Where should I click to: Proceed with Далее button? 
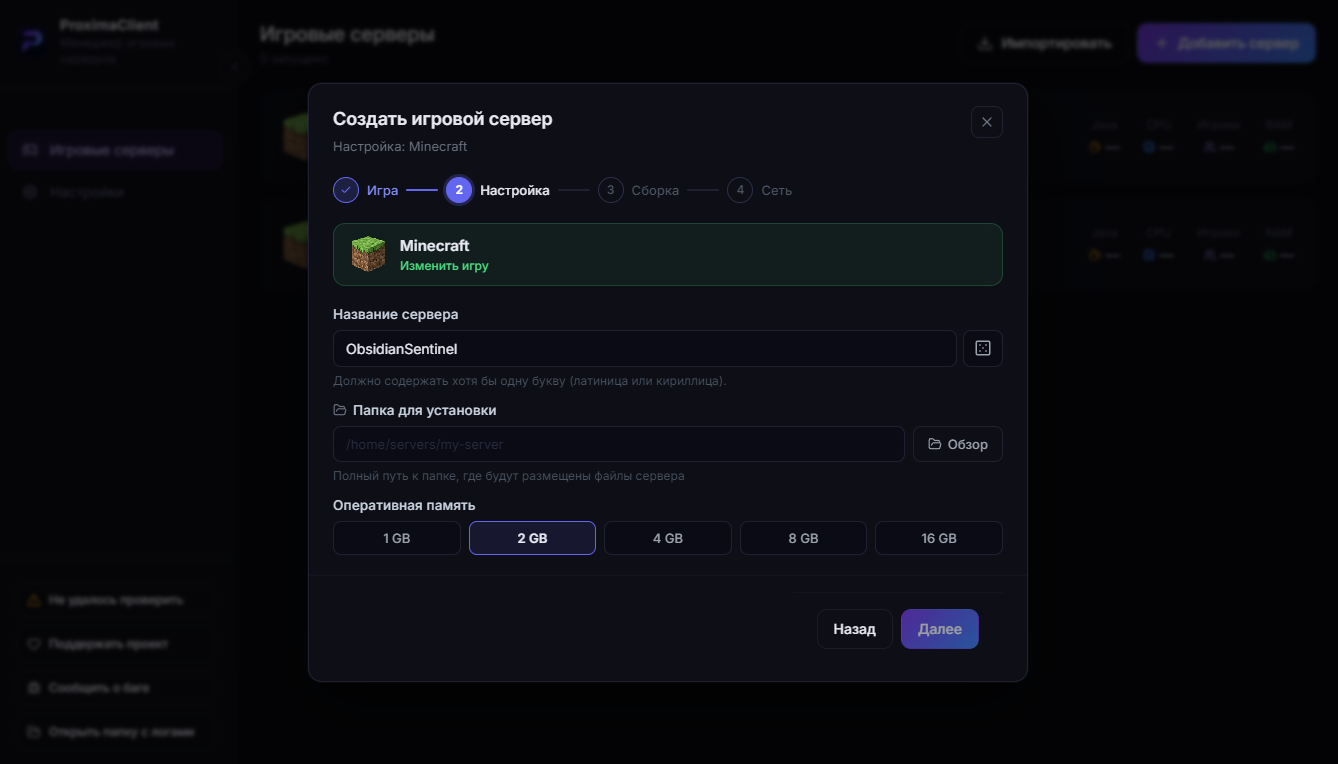tap(940, 629)
